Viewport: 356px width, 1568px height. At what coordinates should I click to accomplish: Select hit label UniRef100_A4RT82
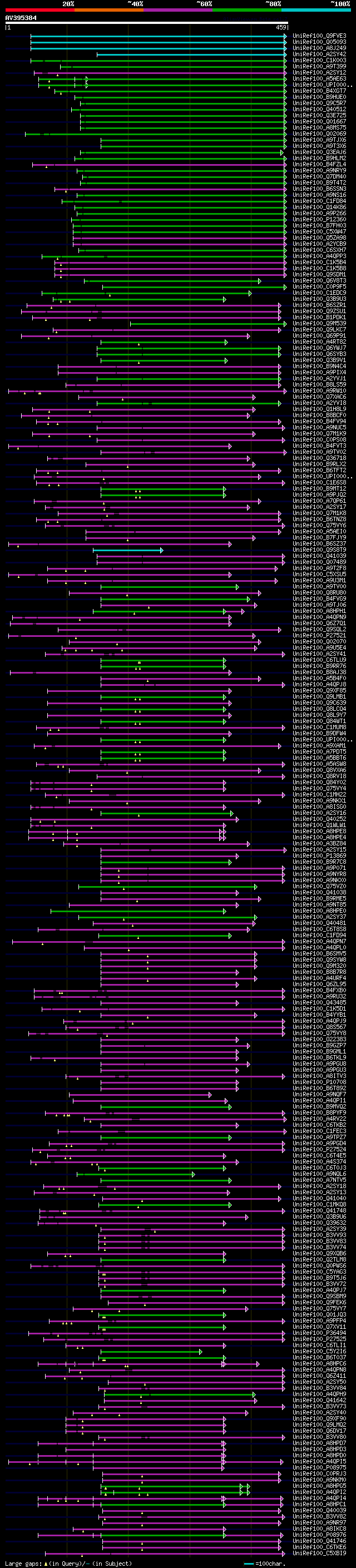(319, 342)
